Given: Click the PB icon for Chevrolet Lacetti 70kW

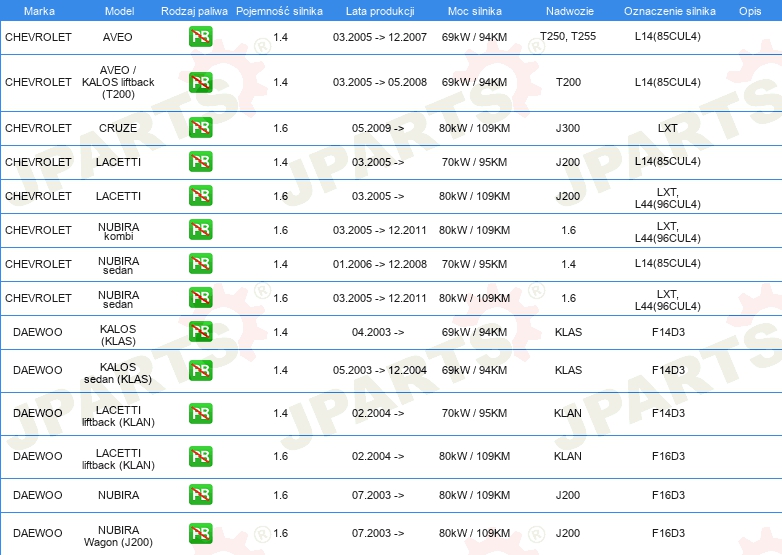Looking at the screenshot, I should (x=200, y=162).
